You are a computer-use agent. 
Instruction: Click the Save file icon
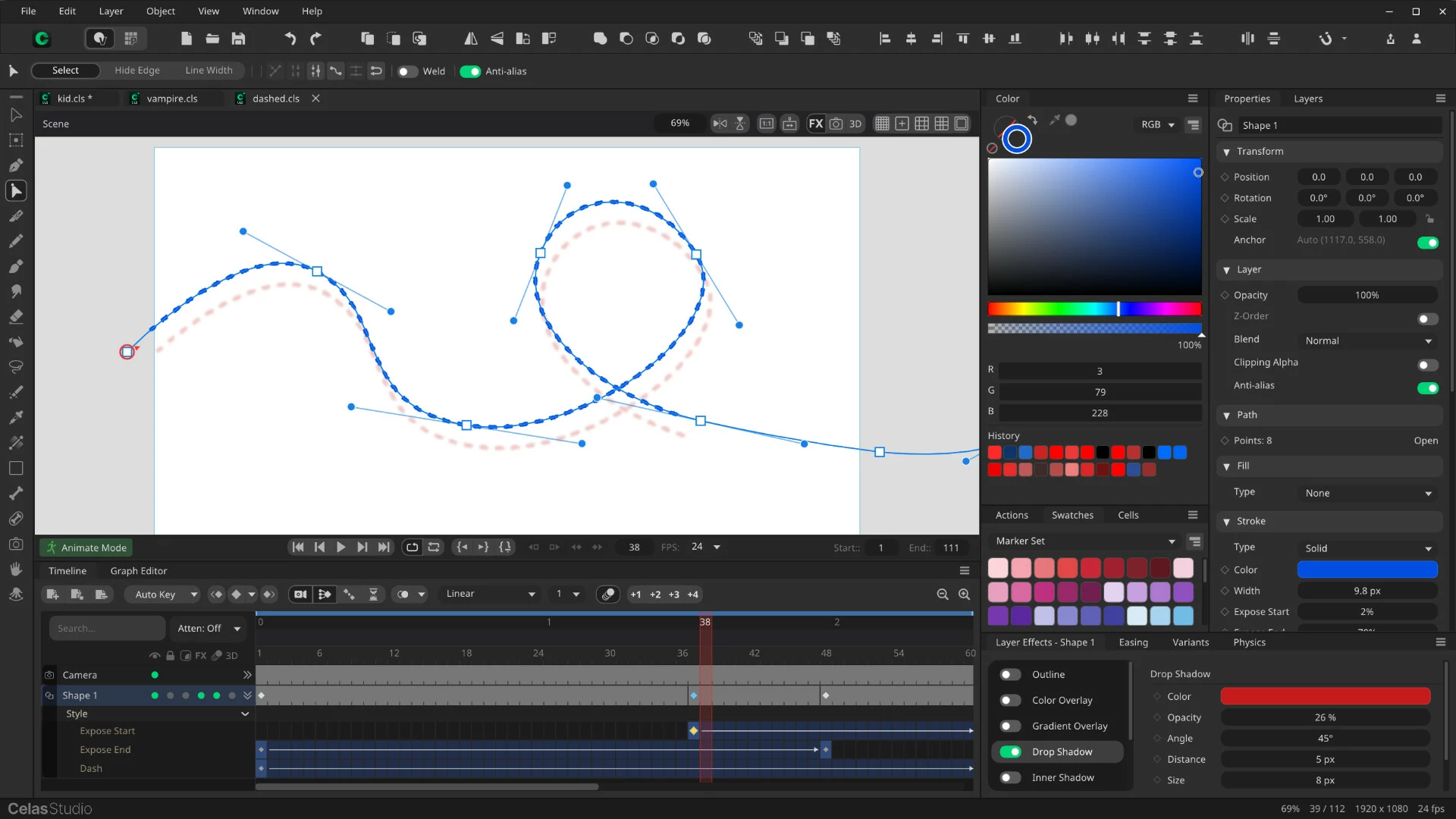pos(238,39)
